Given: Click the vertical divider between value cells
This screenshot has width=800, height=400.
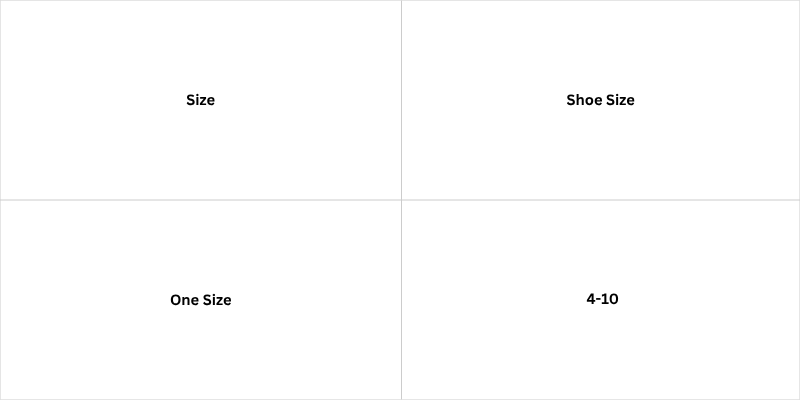Looking at the screenshot, I should coord(401,300).
